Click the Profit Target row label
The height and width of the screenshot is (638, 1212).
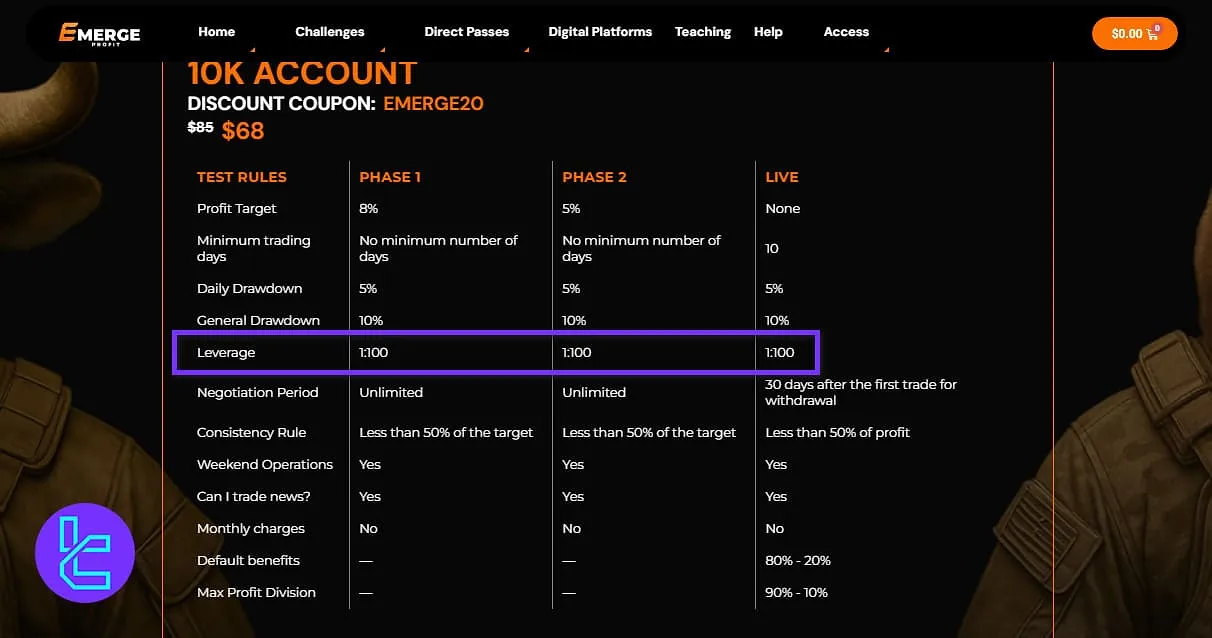236,208
